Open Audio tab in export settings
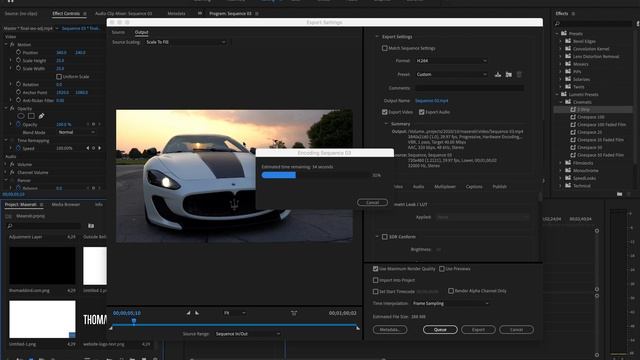This screenshot has width=640, height=360. (x=418, y=187)
